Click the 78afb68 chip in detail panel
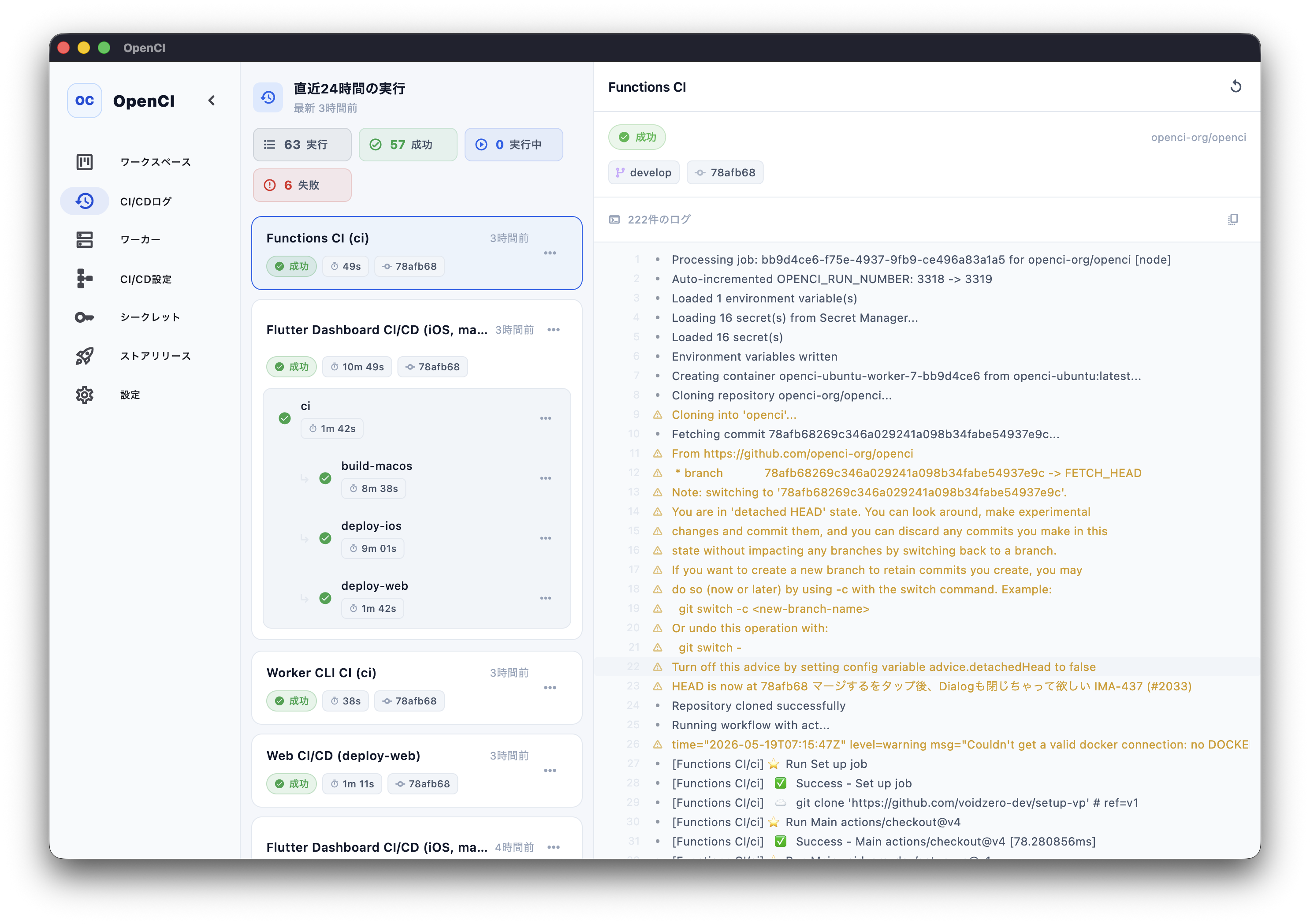 725,173
